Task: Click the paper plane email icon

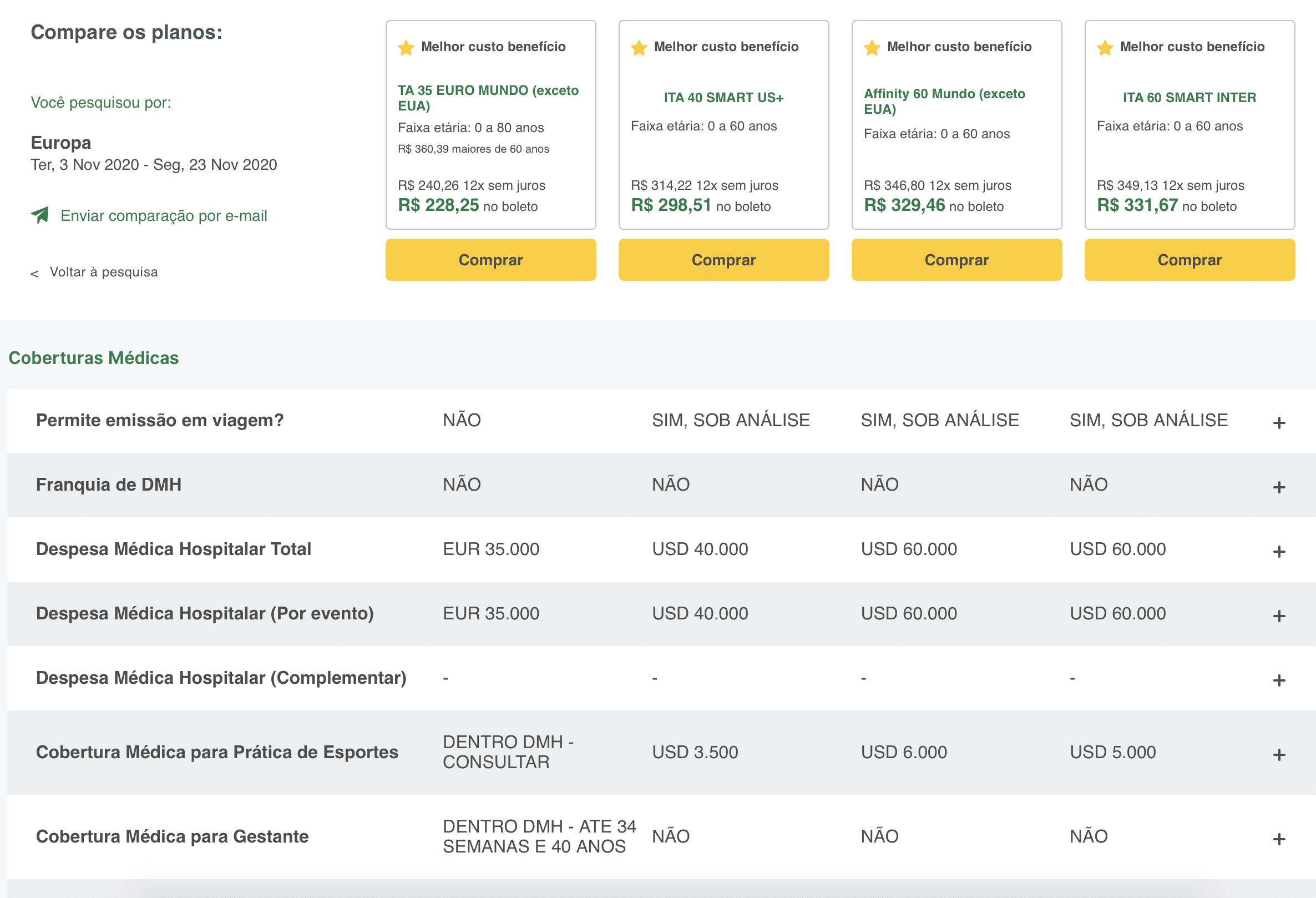Action: point(39,215)
